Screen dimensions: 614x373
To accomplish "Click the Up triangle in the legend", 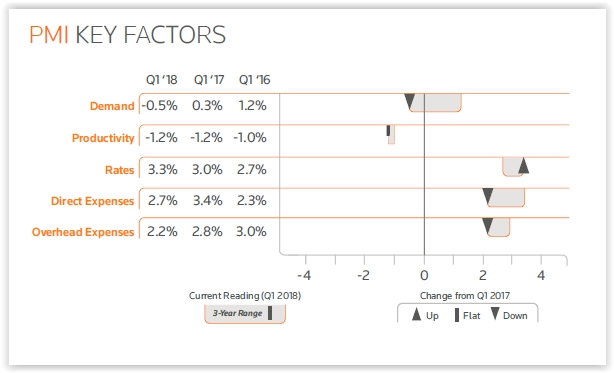I will [x=416, y=314].
